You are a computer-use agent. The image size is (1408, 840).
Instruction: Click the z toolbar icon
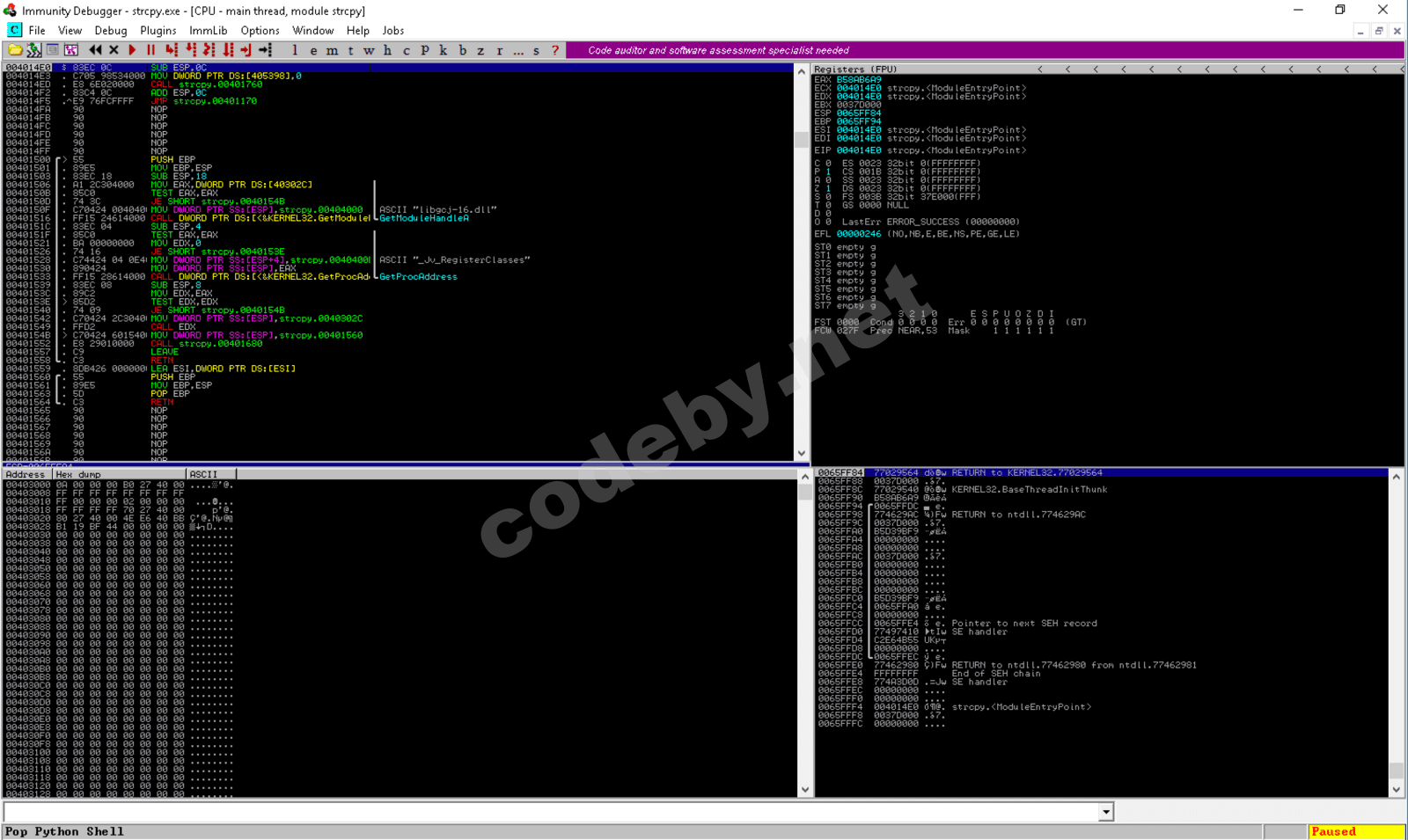pyautogui.click(x=480, y=50)
